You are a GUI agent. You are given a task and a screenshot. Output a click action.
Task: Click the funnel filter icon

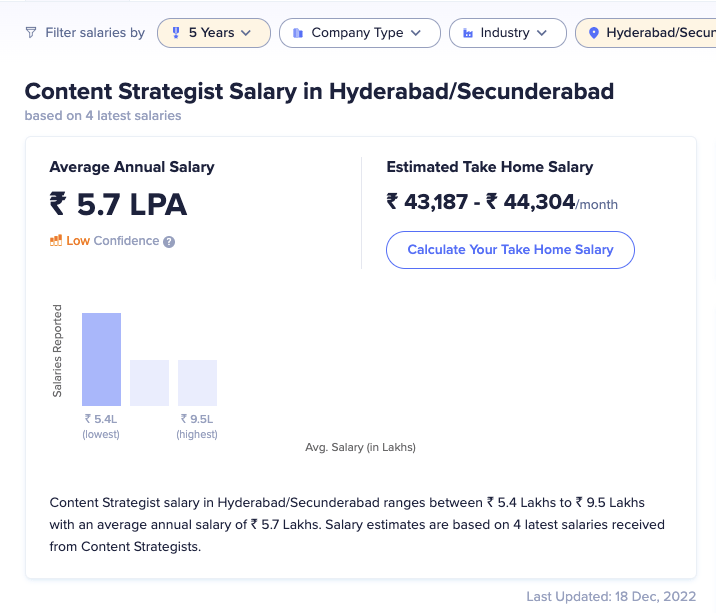point(31,33)
